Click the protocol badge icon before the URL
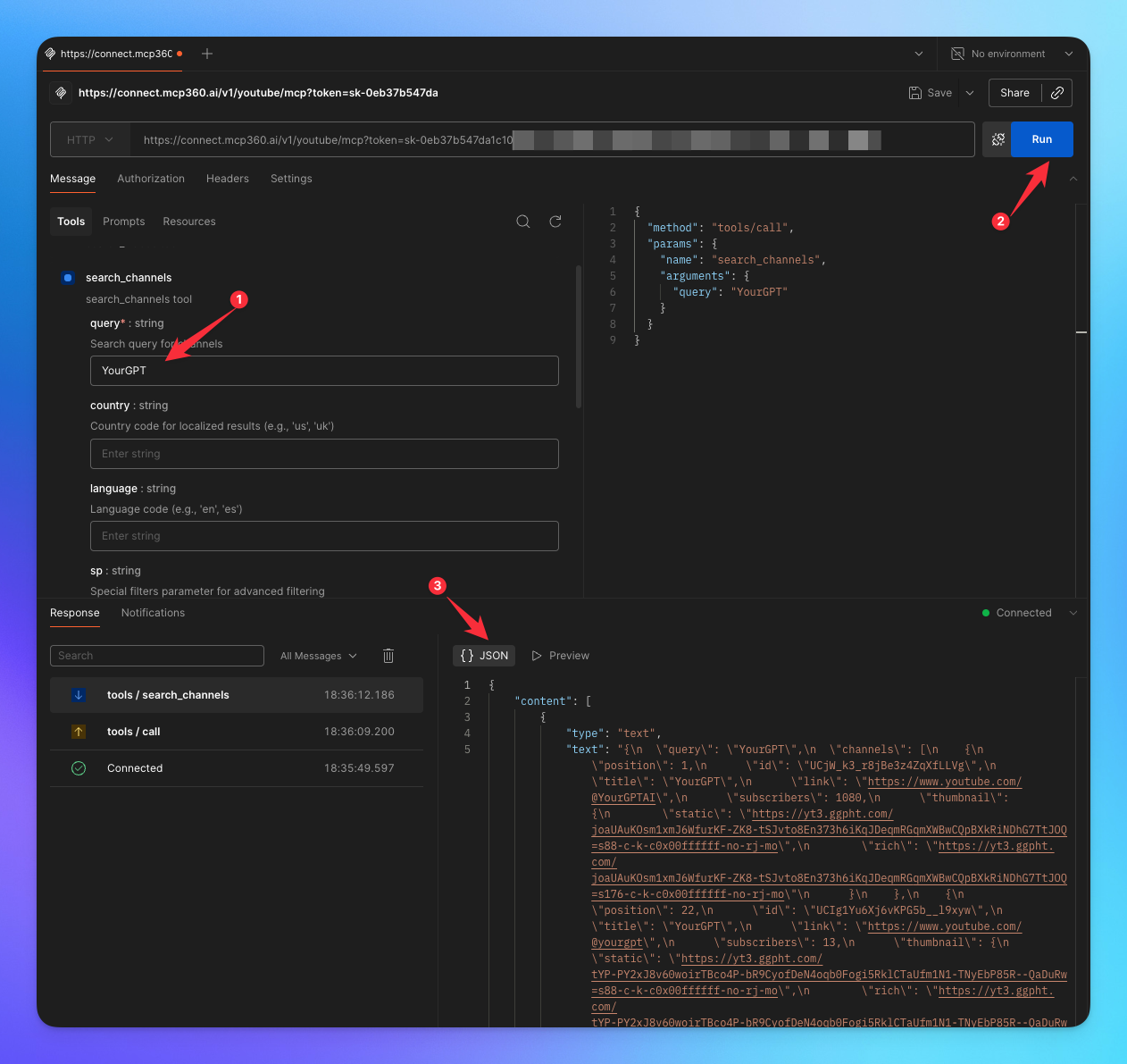This screenshot has width=1127, height=1064. [59, 93]
